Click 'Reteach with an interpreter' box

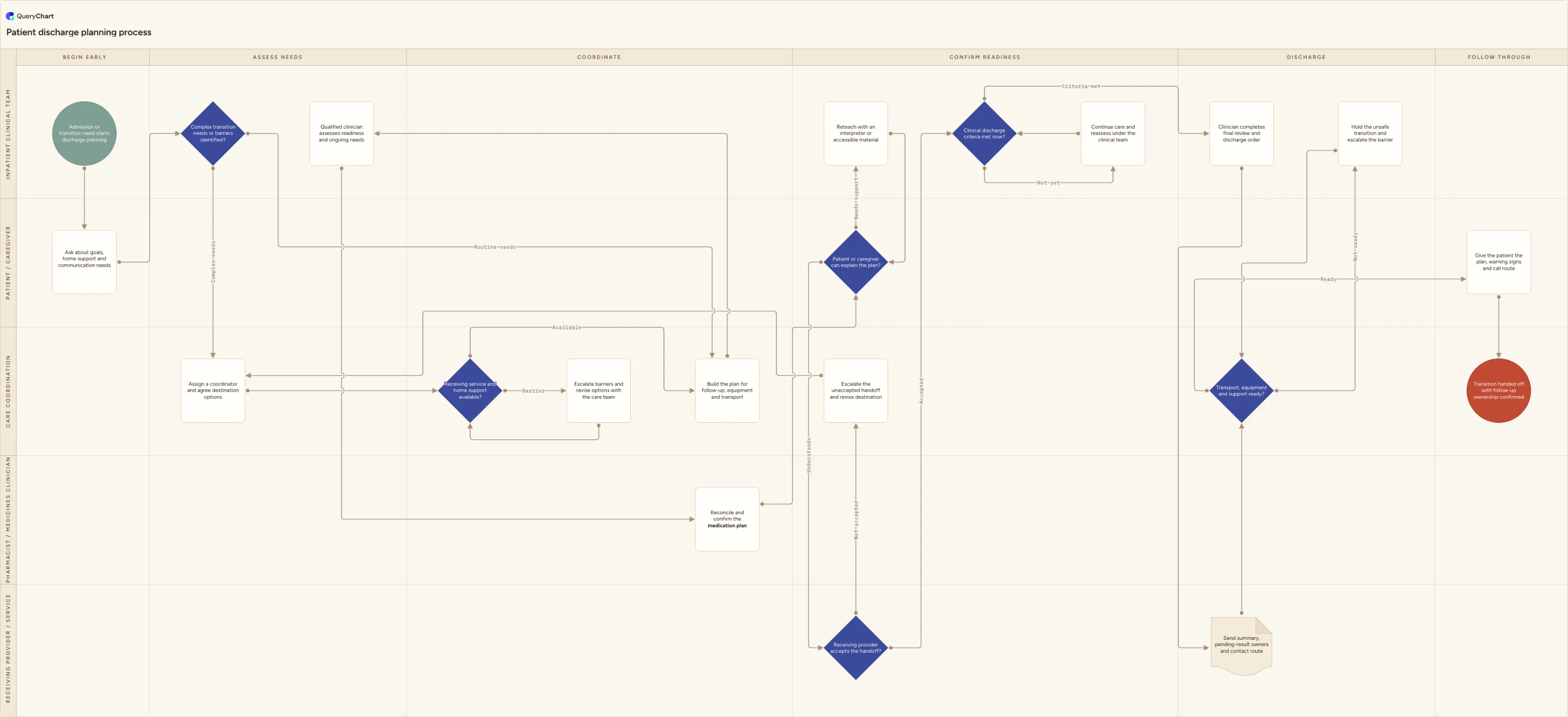click(856, 133)
